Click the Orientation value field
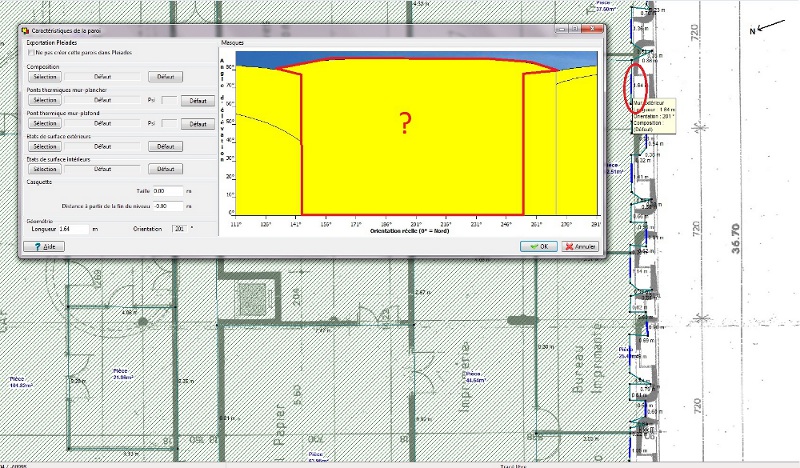 click(179, 229)
